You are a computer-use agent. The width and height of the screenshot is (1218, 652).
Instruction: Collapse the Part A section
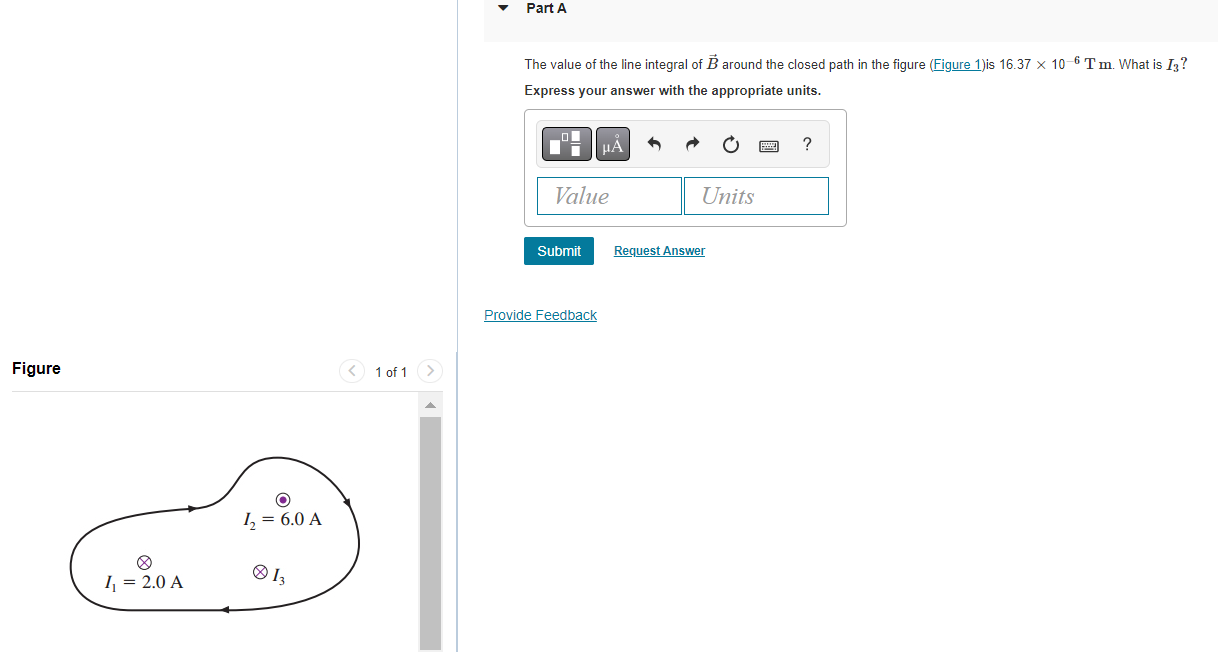coord(503,8)
